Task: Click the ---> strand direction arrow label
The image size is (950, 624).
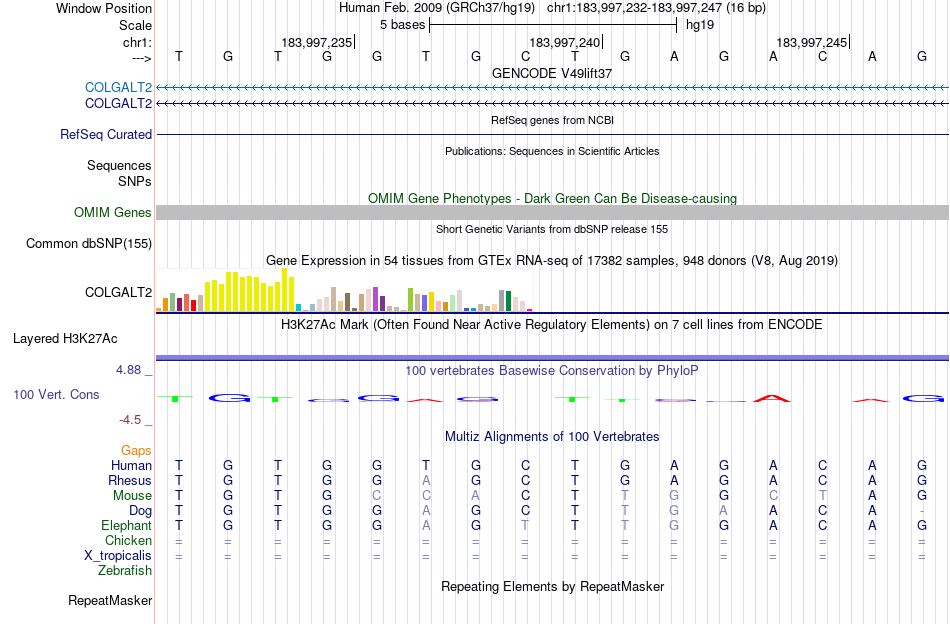Action: (x=141, y=58)
